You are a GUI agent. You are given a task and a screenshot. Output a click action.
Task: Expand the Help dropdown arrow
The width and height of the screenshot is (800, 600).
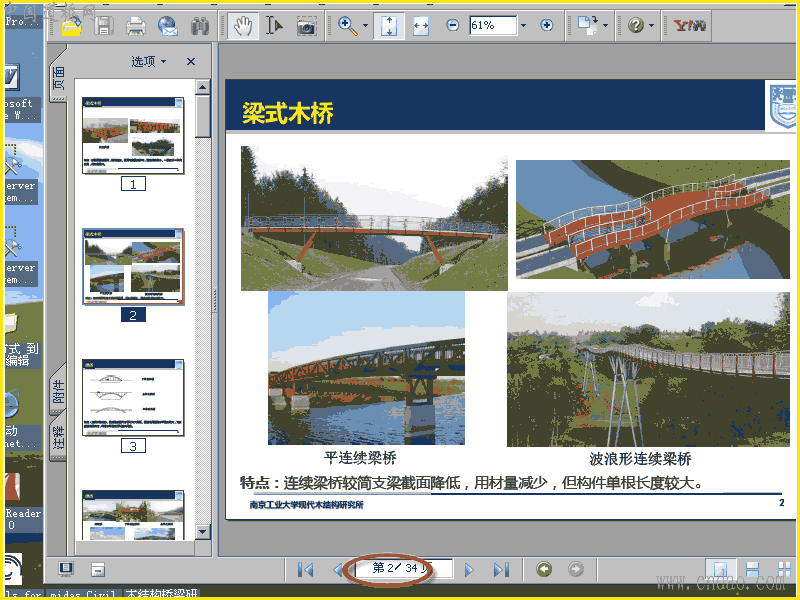[652, 25]
